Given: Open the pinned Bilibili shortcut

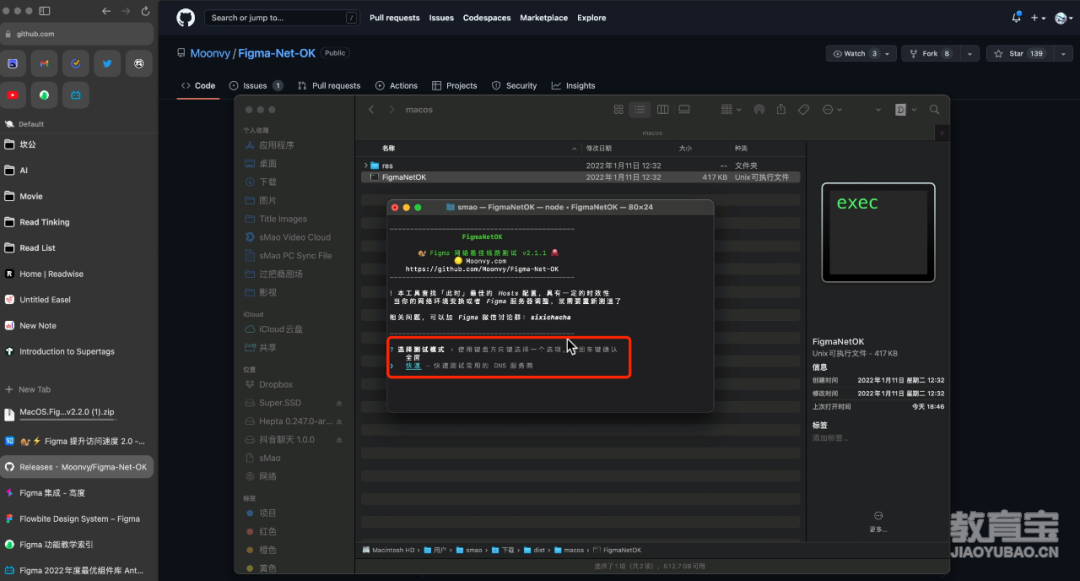Looking at the screenshot, I should [x=76, y=95].
